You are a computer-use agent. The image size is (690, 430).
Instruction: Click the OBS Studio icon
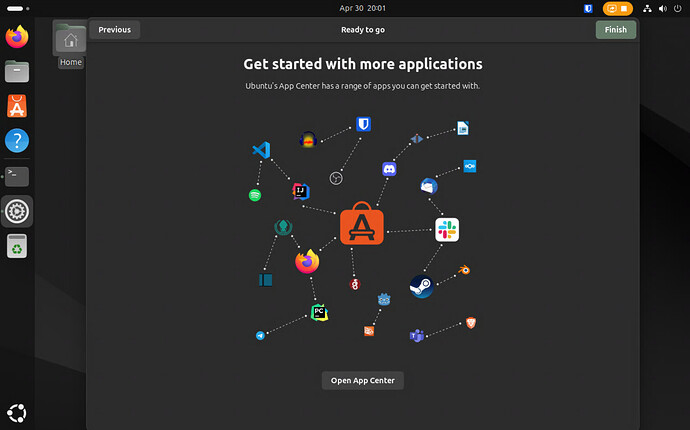pyautogui.click(x=336, y=178)
